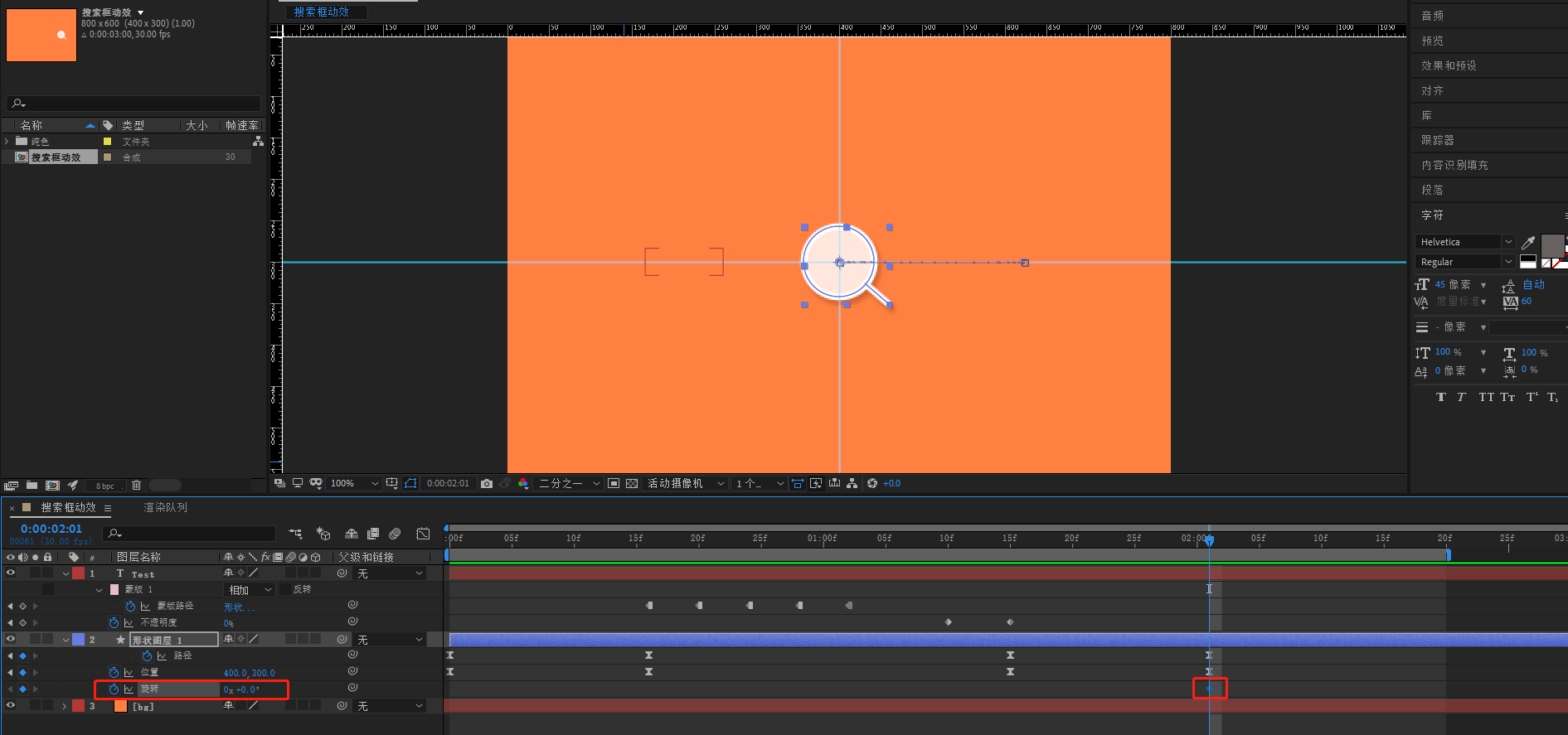Edit the 形状... mask path value
The height and width of the screenshot is (735, 1568).
239,607
